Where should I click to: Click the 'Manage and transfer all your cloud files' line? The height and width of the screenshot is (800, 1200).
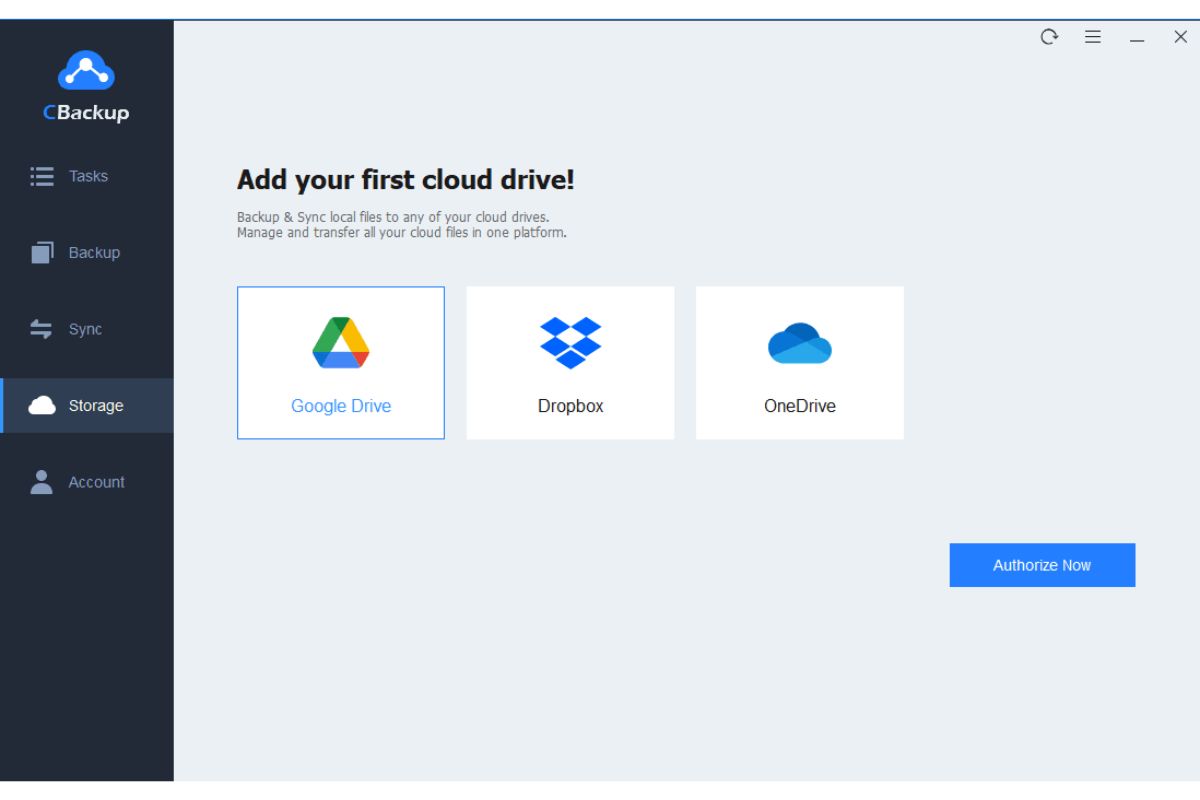402,233
